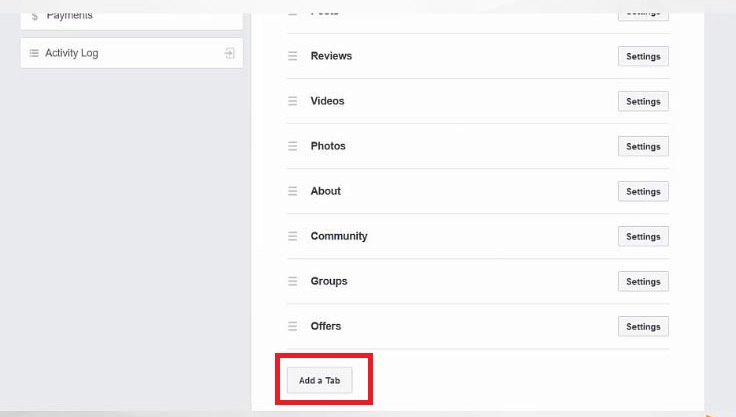Open Settings for the Reviews tab
Viewport: 736px width, 417px height.
[x=643, y=56]
